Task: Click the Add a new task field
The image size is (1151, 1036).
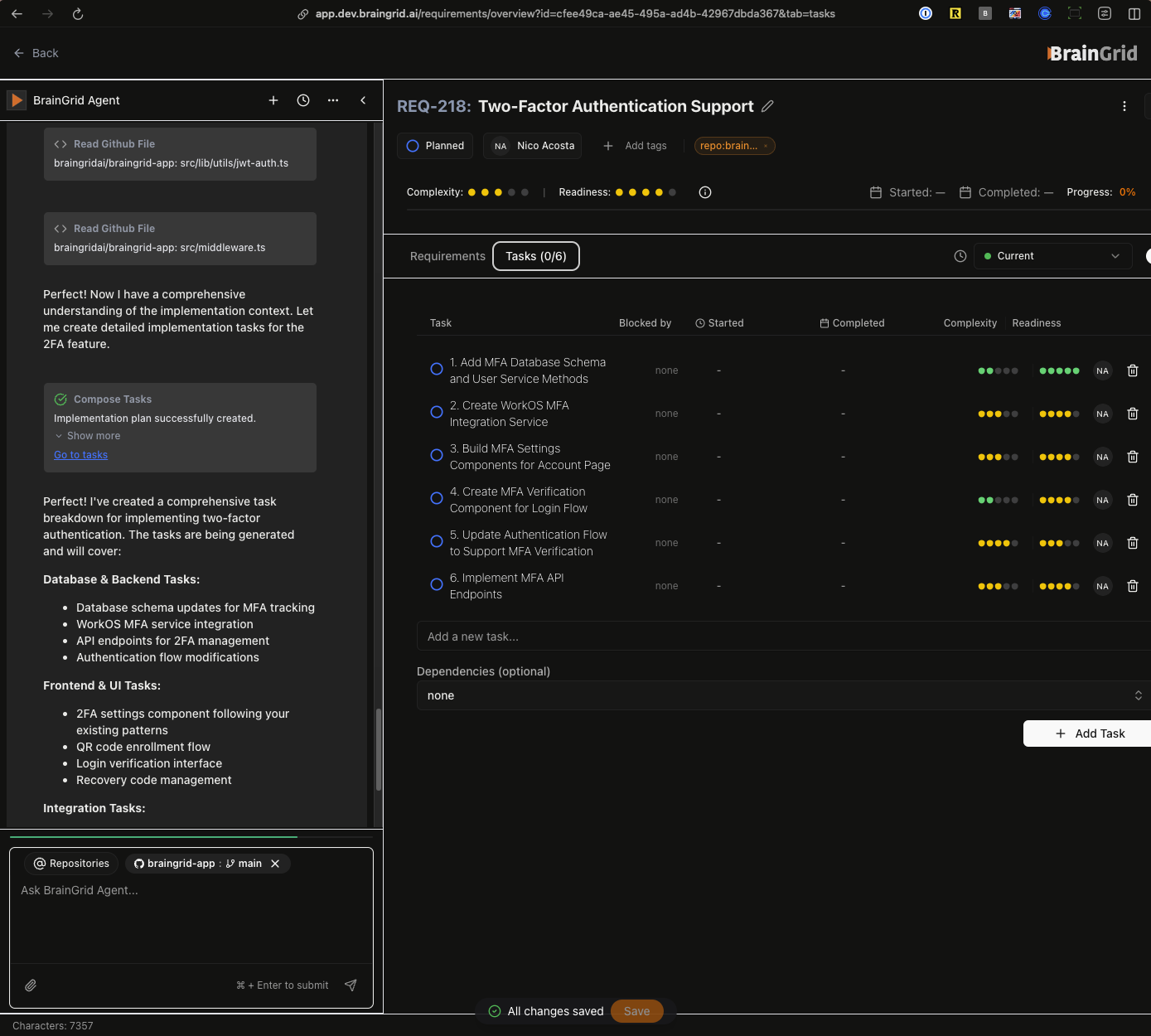Action: click(783, 637)
